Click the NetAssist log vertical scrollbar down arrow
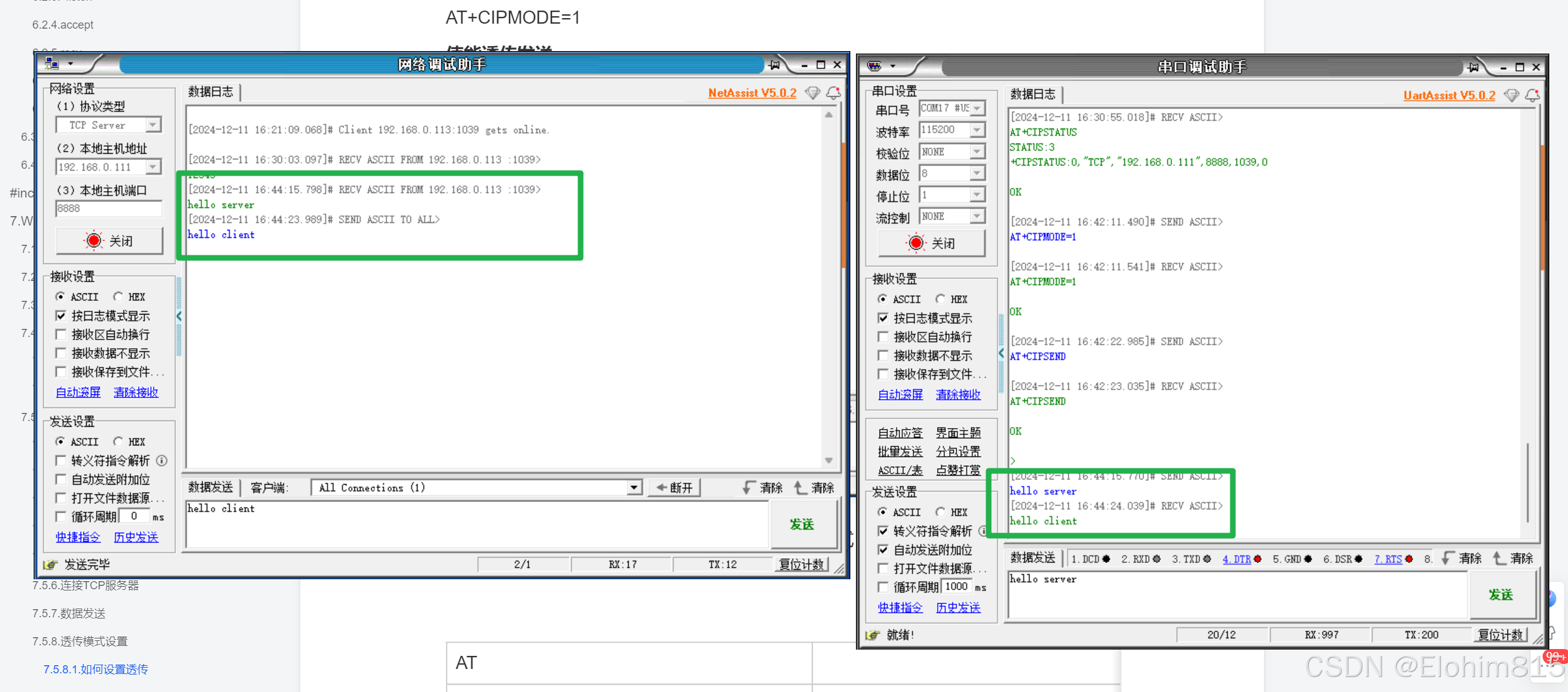Image resolution: width=1568 pixels, height=692 pixels. pyautogui.click(x=829, y=460)
